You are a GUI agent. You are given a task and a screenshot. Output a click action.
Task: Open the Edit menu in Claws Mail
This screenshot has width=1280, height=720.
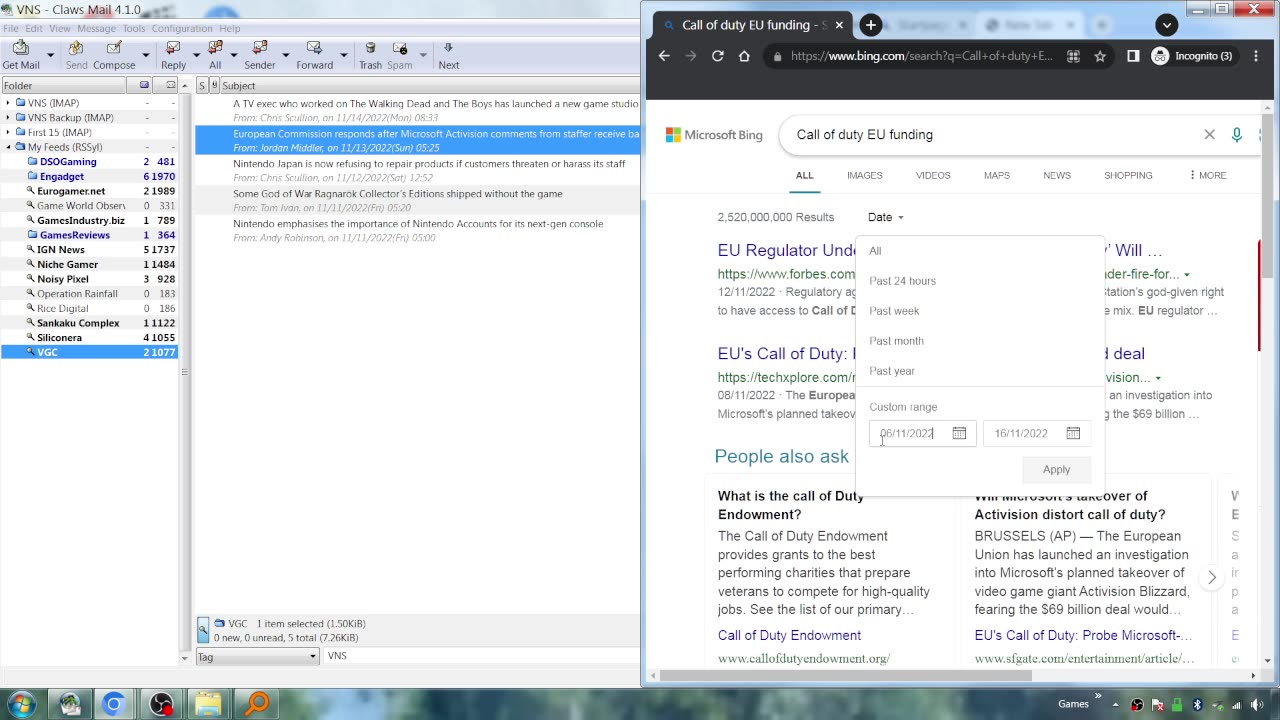34,28
